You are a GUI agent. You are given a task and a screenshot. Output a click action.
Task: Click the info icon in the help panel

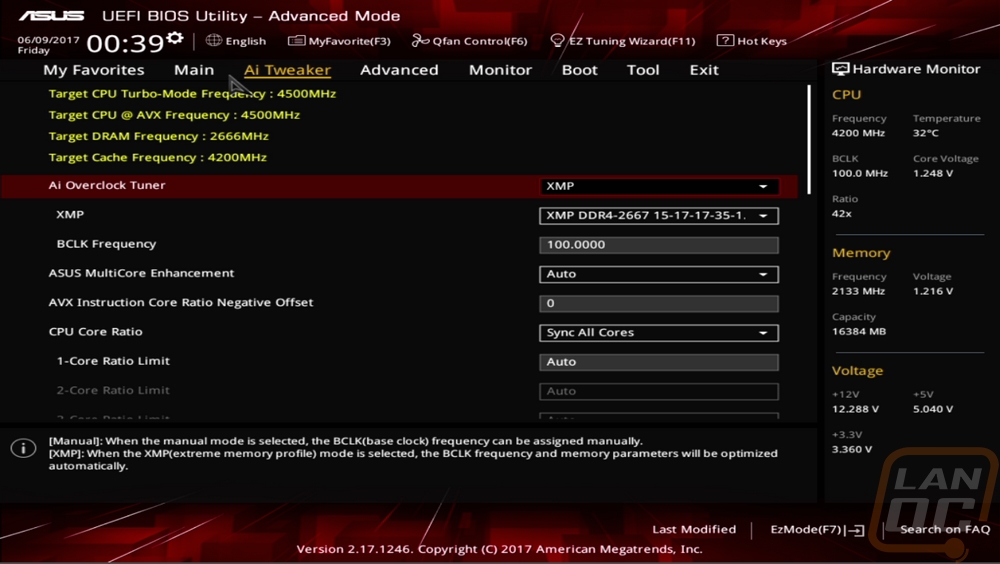(x=23, y=448)
